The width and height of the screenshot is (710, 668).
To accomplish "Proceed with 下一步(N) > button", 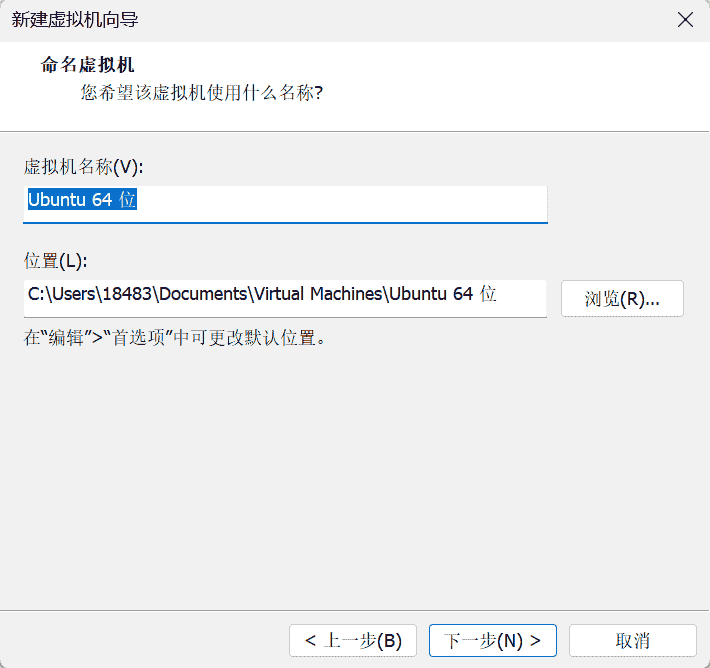I will (x=493, y=640).
